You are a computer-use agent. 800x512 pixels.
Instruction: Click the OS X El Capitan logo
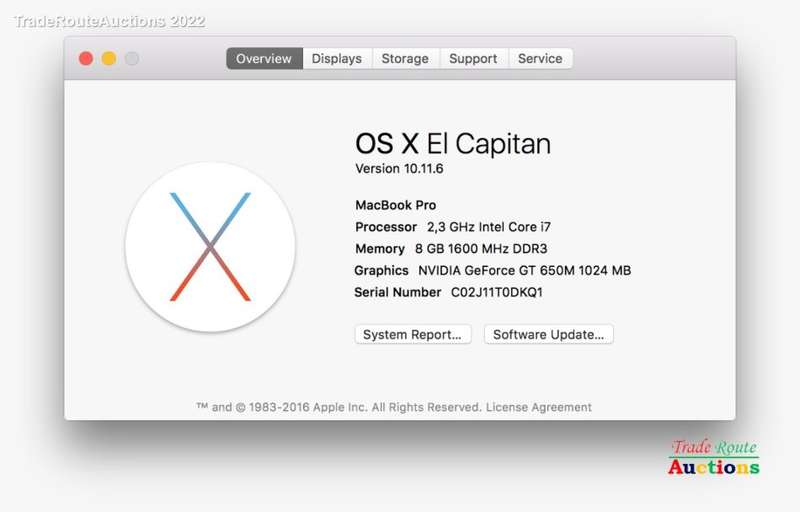coord(210,247)
